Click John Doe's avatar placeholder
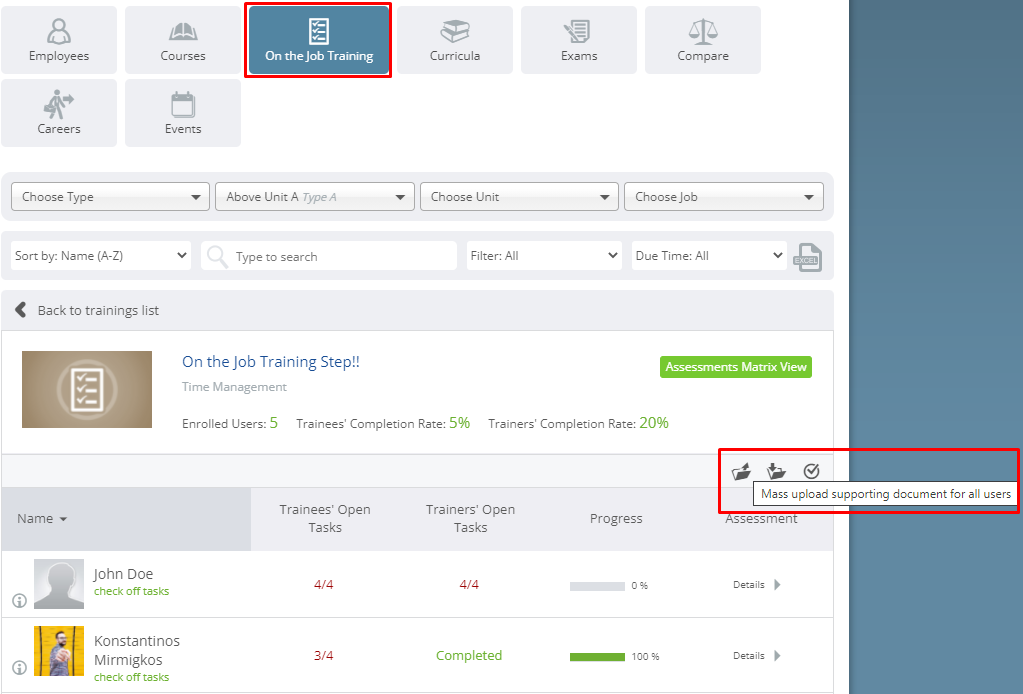 (59, 584)
